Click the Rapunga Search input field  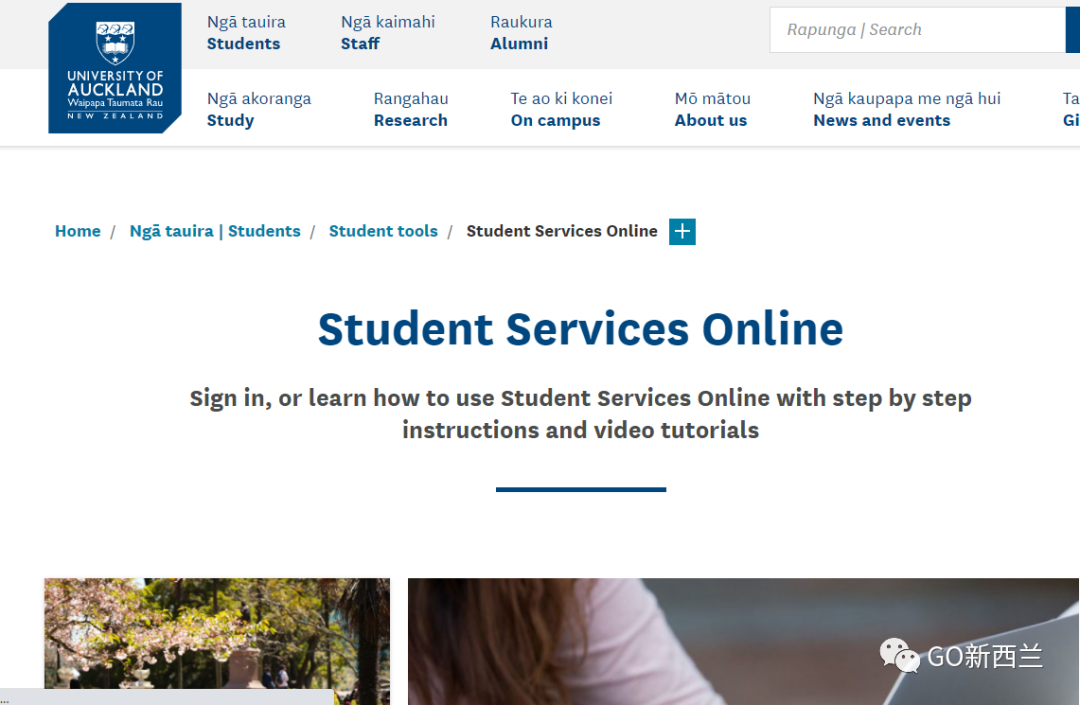pos(917,30)
